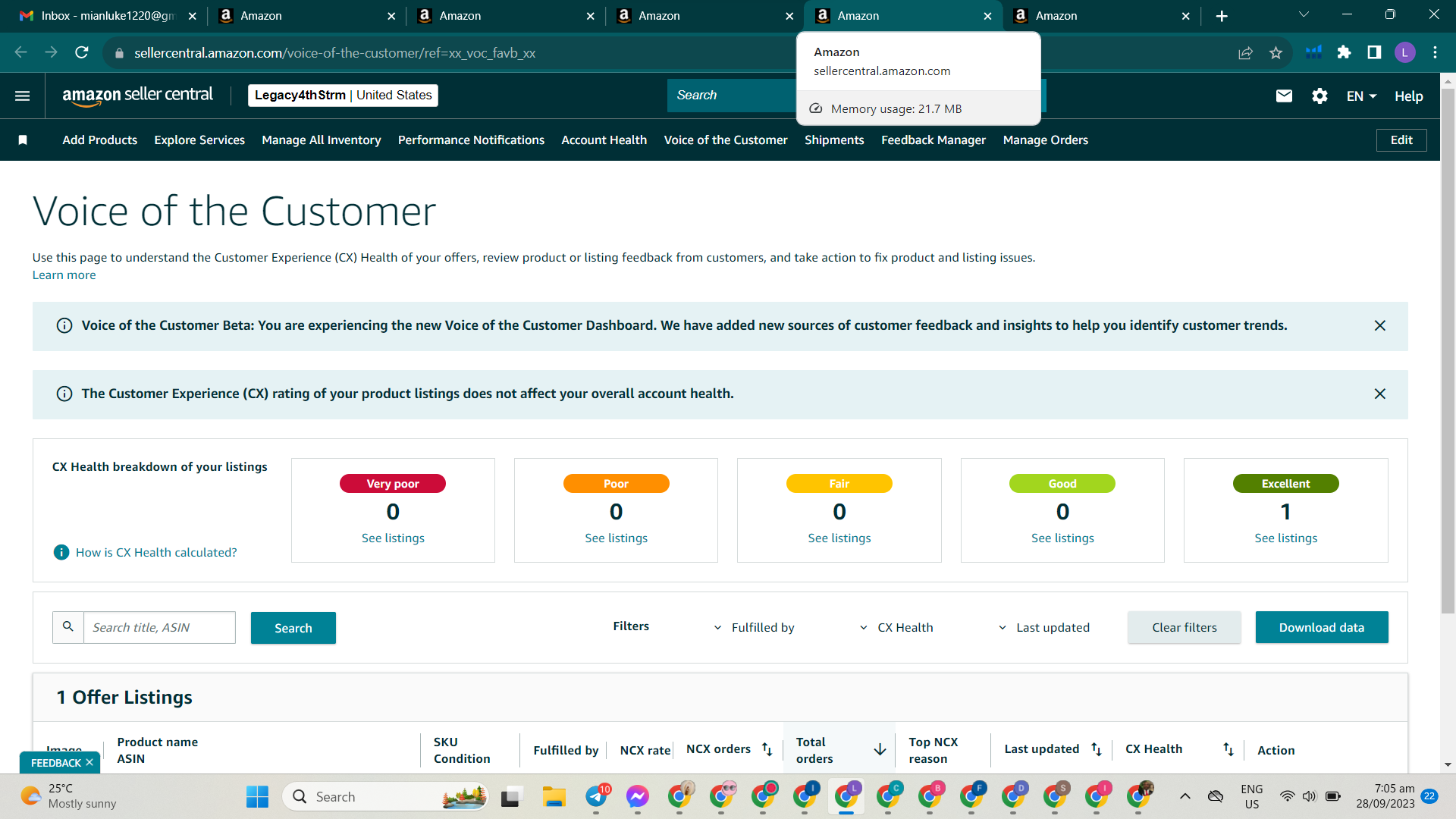Viewport: 1456px width, 819px height.
Task: Open the Legacy4thStrm United States account switcher
Action: [x=343, y=96]
